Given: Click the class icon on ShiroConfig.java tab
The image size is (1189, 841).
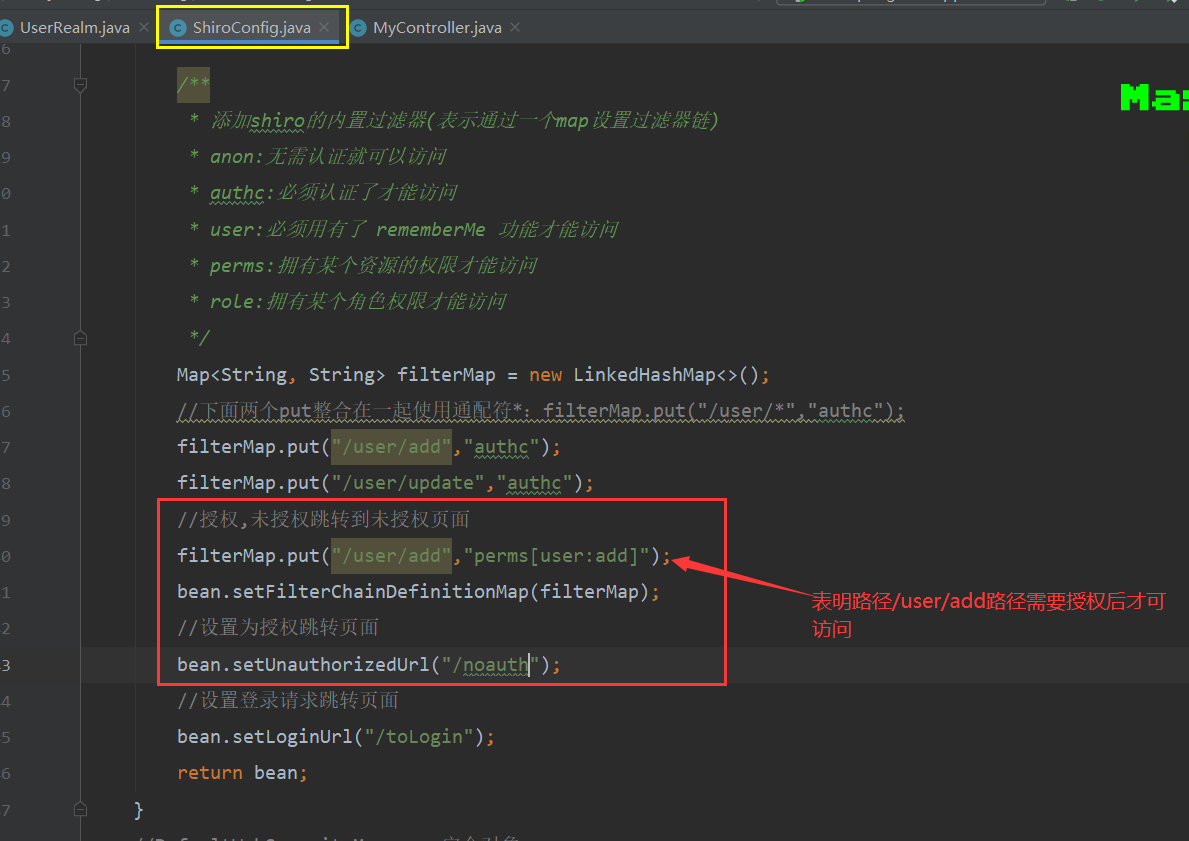Looking at the screenshot, I should point(178,28).
